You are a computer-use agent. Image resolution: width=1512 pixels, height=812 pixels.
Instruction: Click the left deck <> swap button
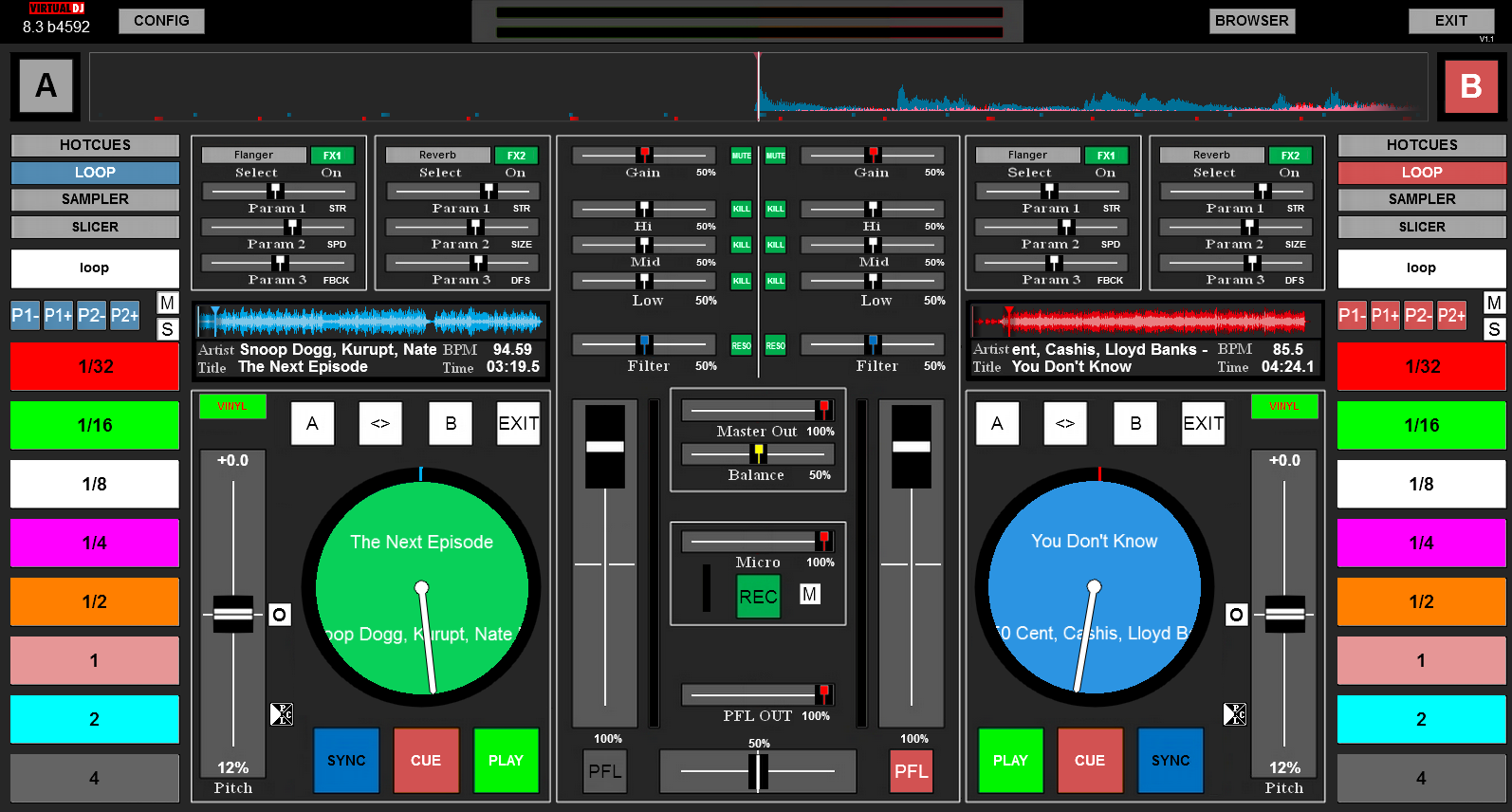(x=380, y=423)
